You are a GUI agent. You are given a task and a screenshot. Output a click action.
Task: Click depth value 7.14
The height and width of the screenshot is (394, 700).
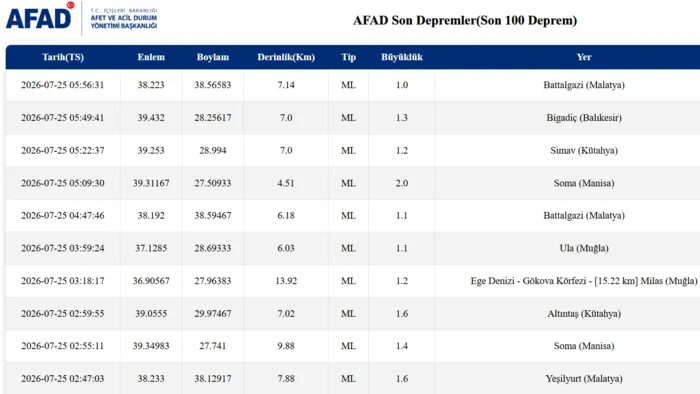pyautogui.click(x=286, y=85)
